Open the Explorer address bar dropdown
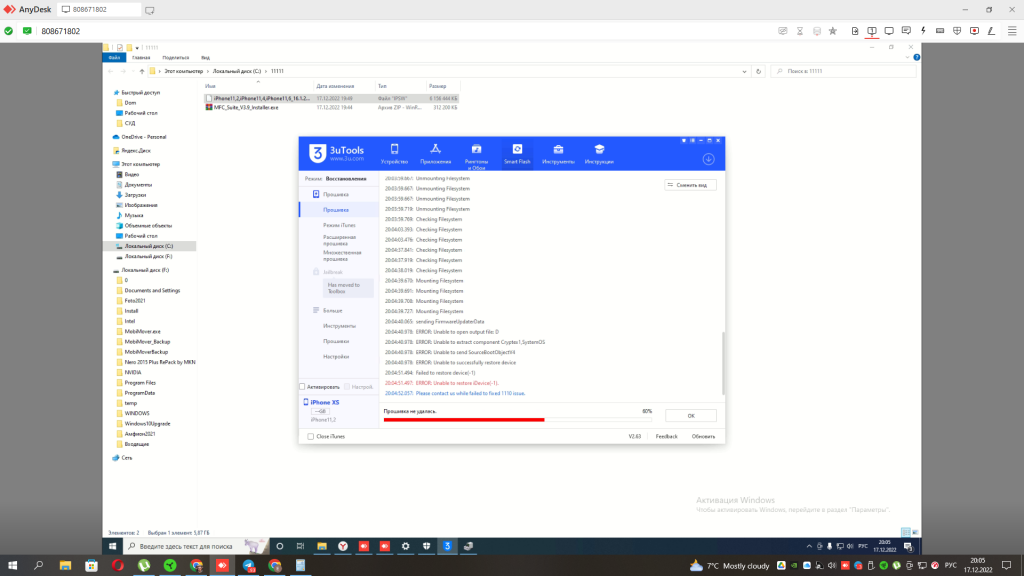This screenshot has height=576, width=1024. (744, 71)
